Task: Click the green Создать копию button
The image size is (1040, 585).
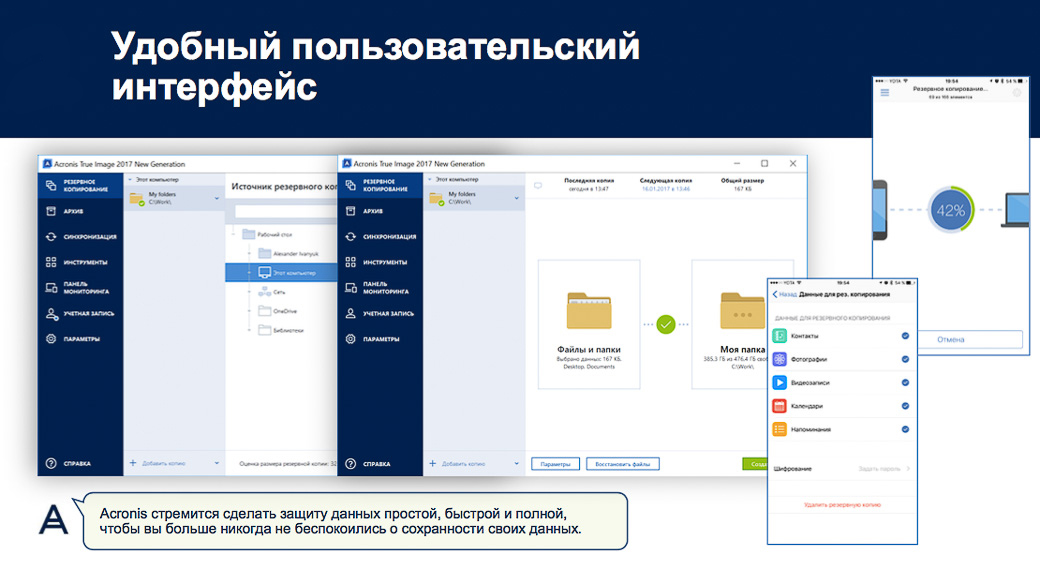Action: click(755, 464)
